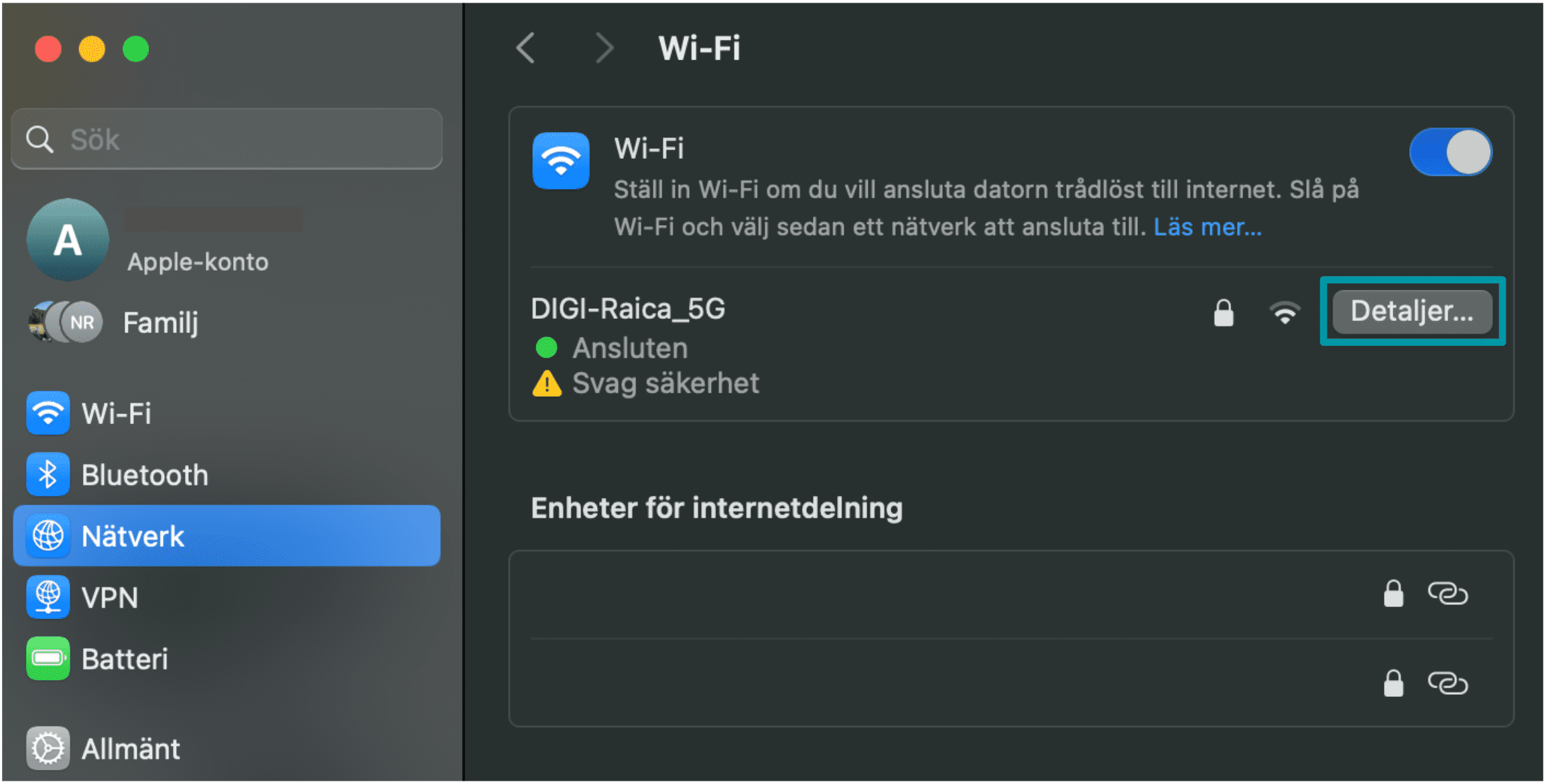Go forward with the right chevron arrow
This screenshot has width=1546, height=784.
(x=604, y=48)
